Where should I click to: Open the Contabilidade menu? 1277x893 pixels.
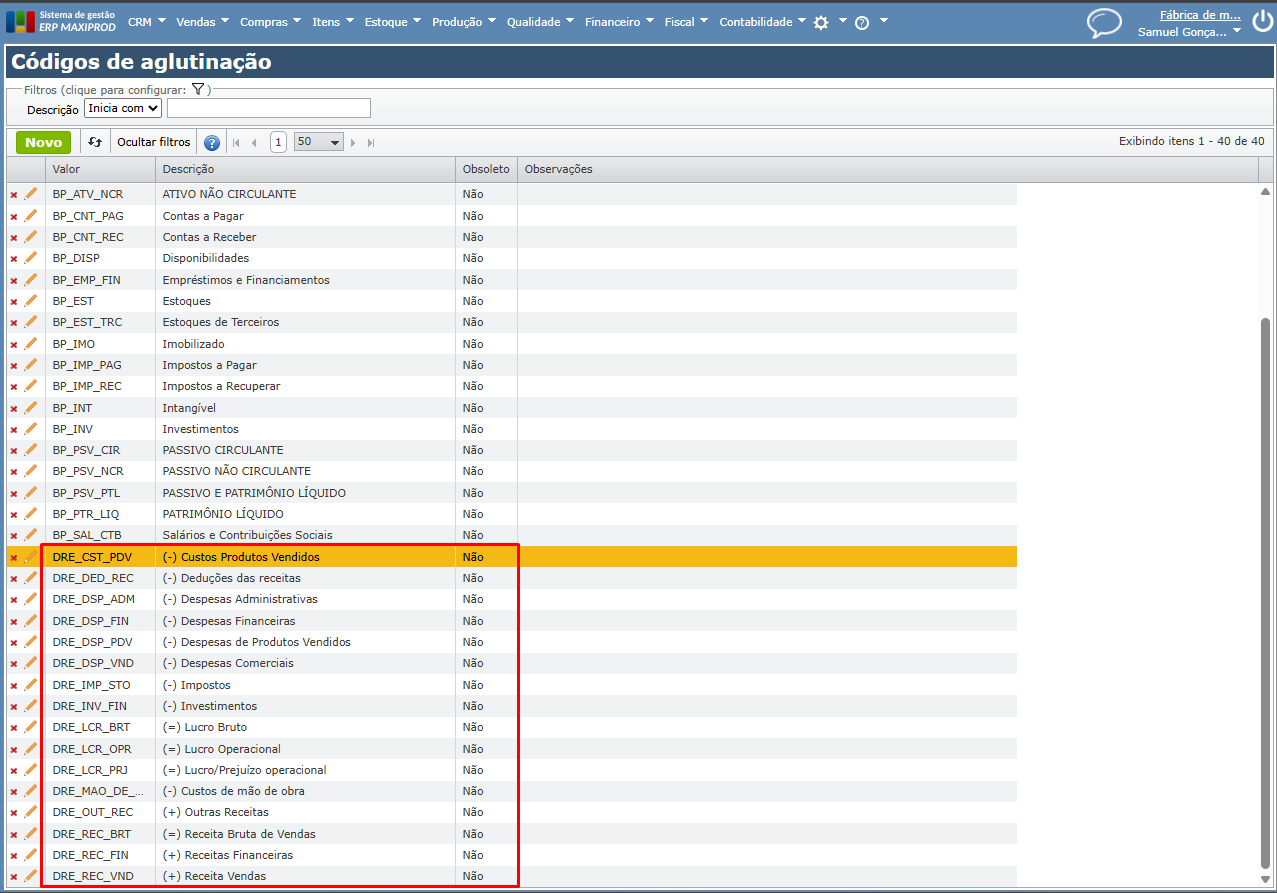(x=762, y=22)
